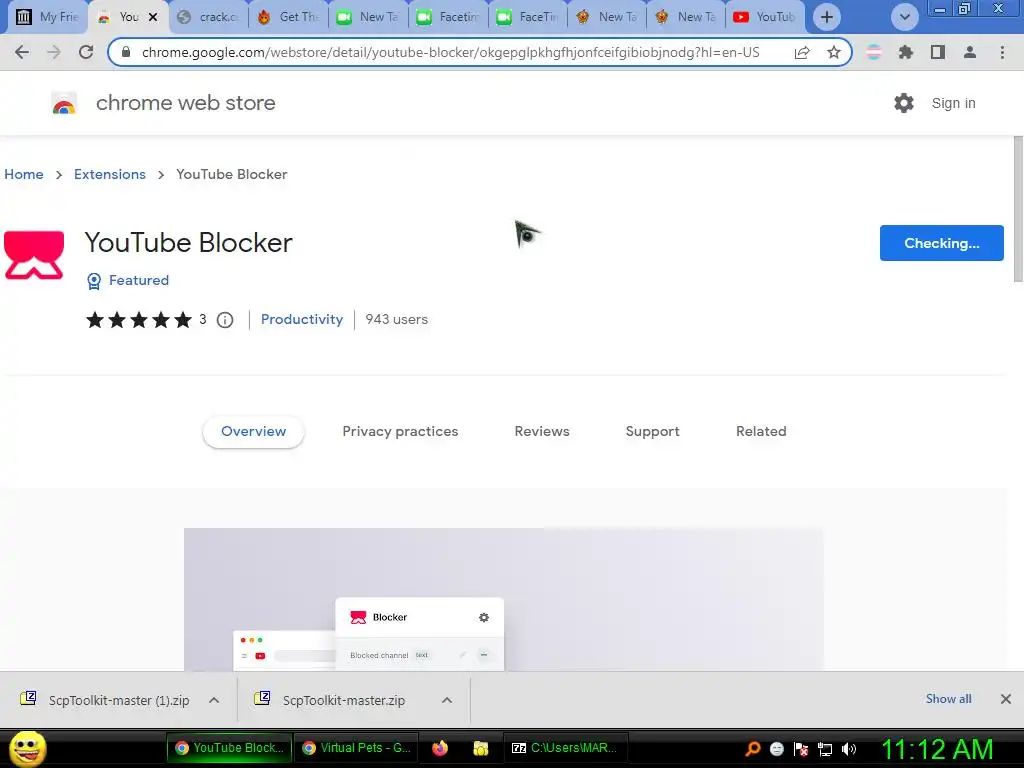This screenshot has width=1024, height=768.
Task: Click the magnifier icon in system tray
Action: tap(753, 749)
